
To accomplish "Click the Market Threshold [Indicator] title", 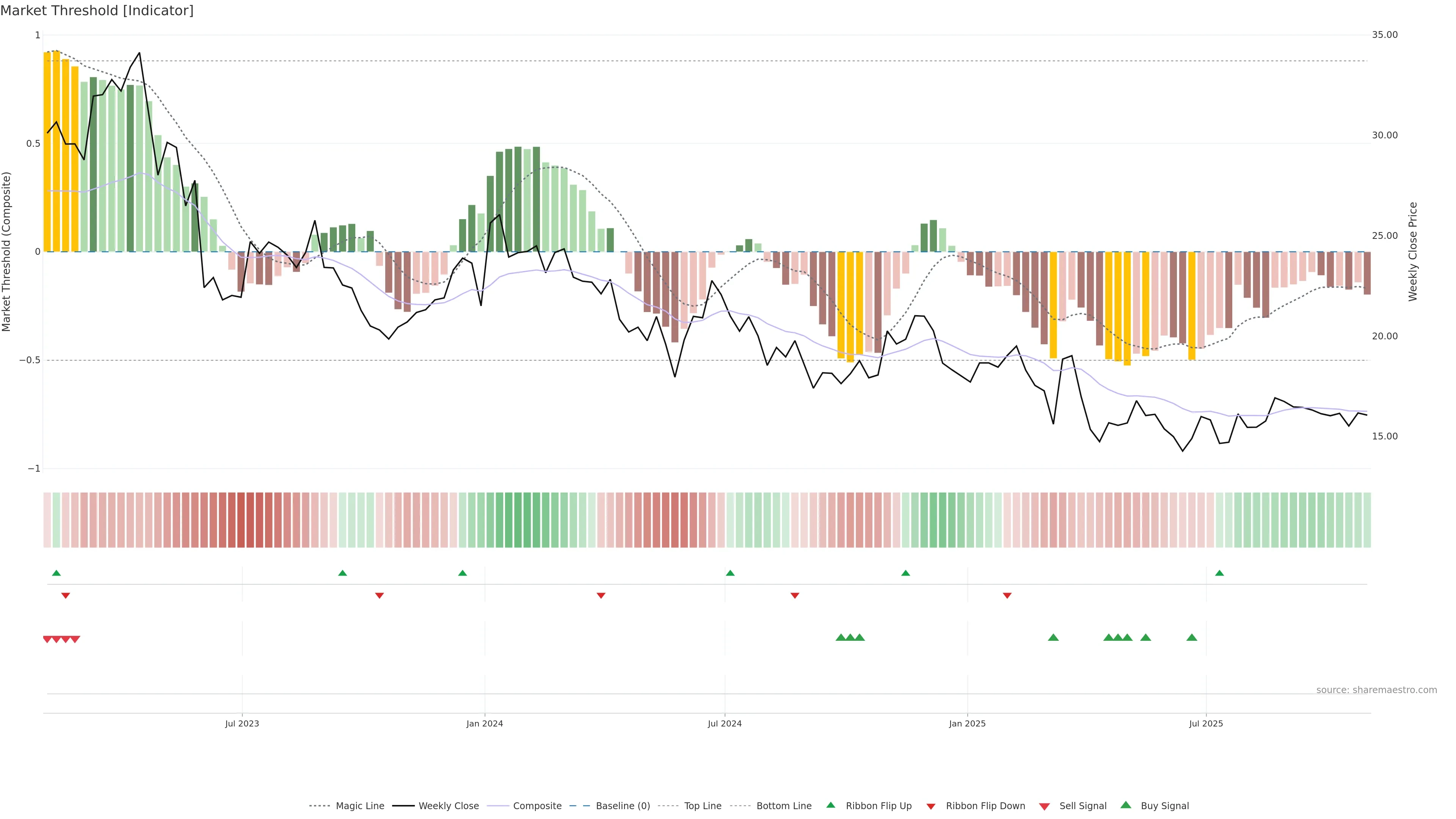I will [97, 10].
